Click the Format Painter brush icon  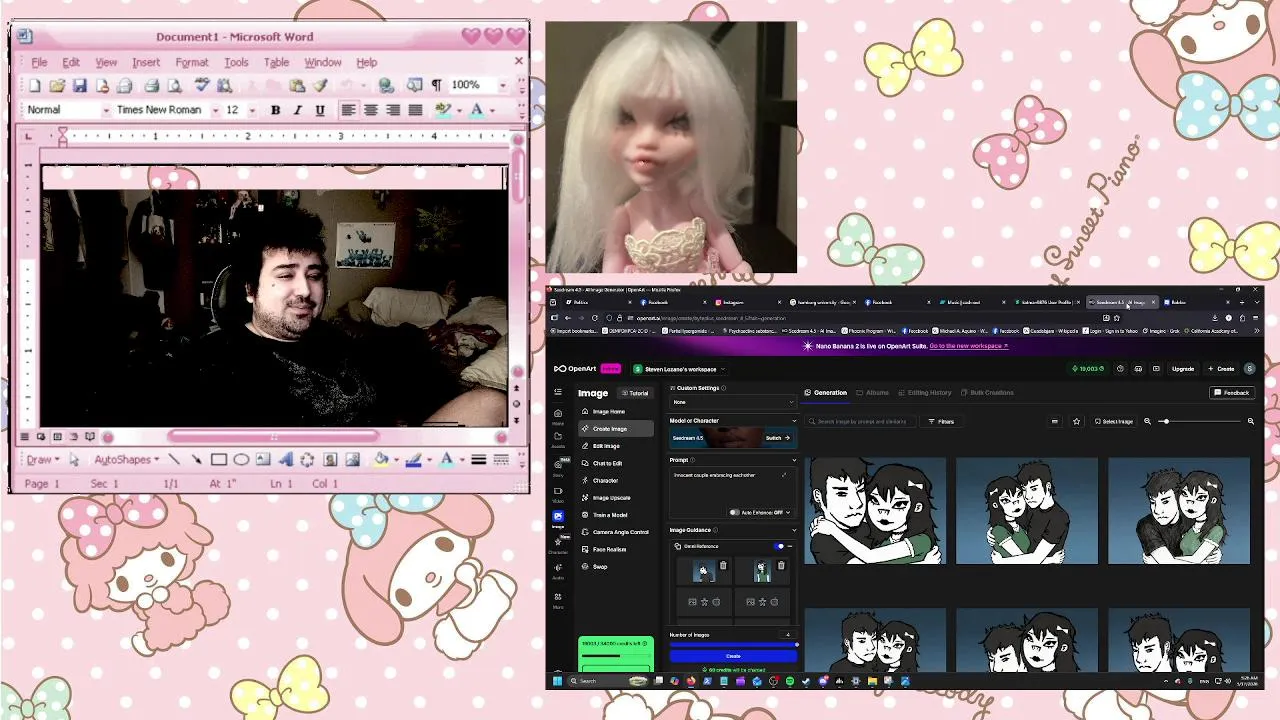pos(320,86)
